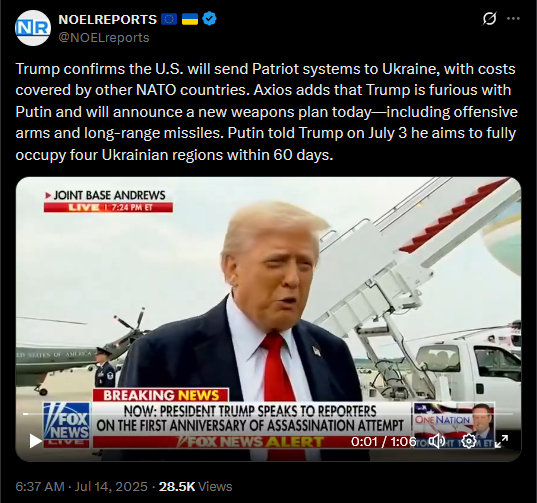This screenshot has height=503, width=537.
Task: Click the One Nation promo in video
Action: click(x=454, y=425)
